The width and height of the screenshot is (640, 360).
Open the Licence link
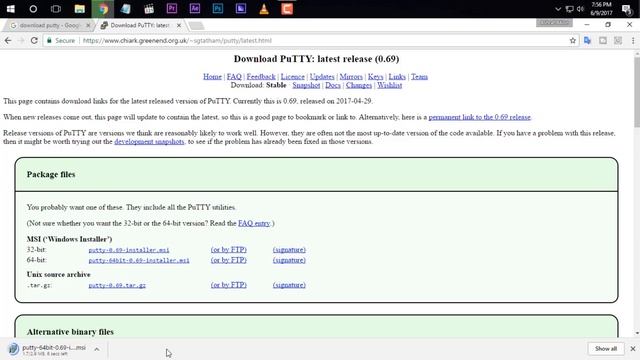(293, 77)
